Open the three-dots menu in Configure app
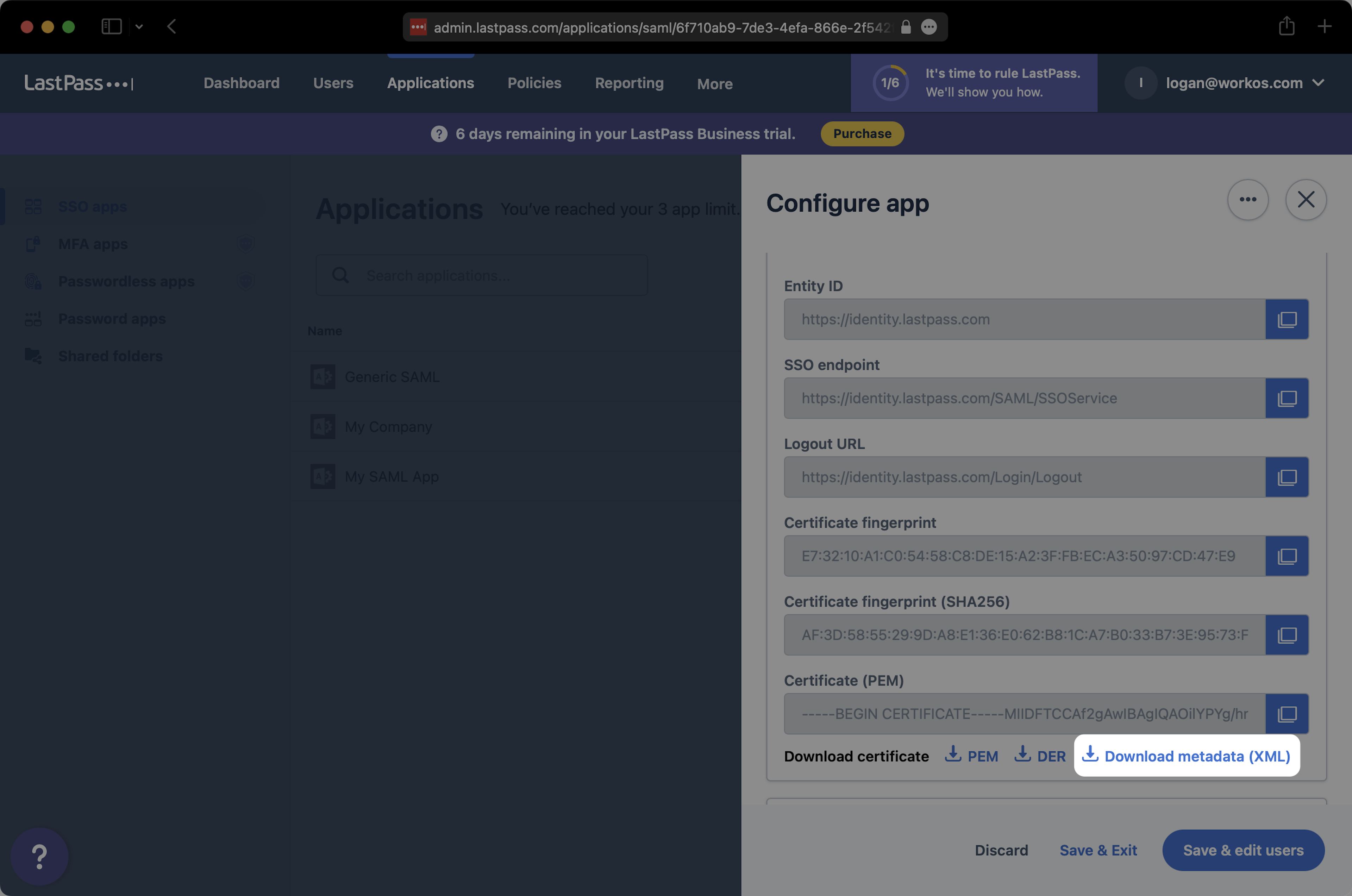This screenshot has width=1352, height=896. tap(1247, 199)
